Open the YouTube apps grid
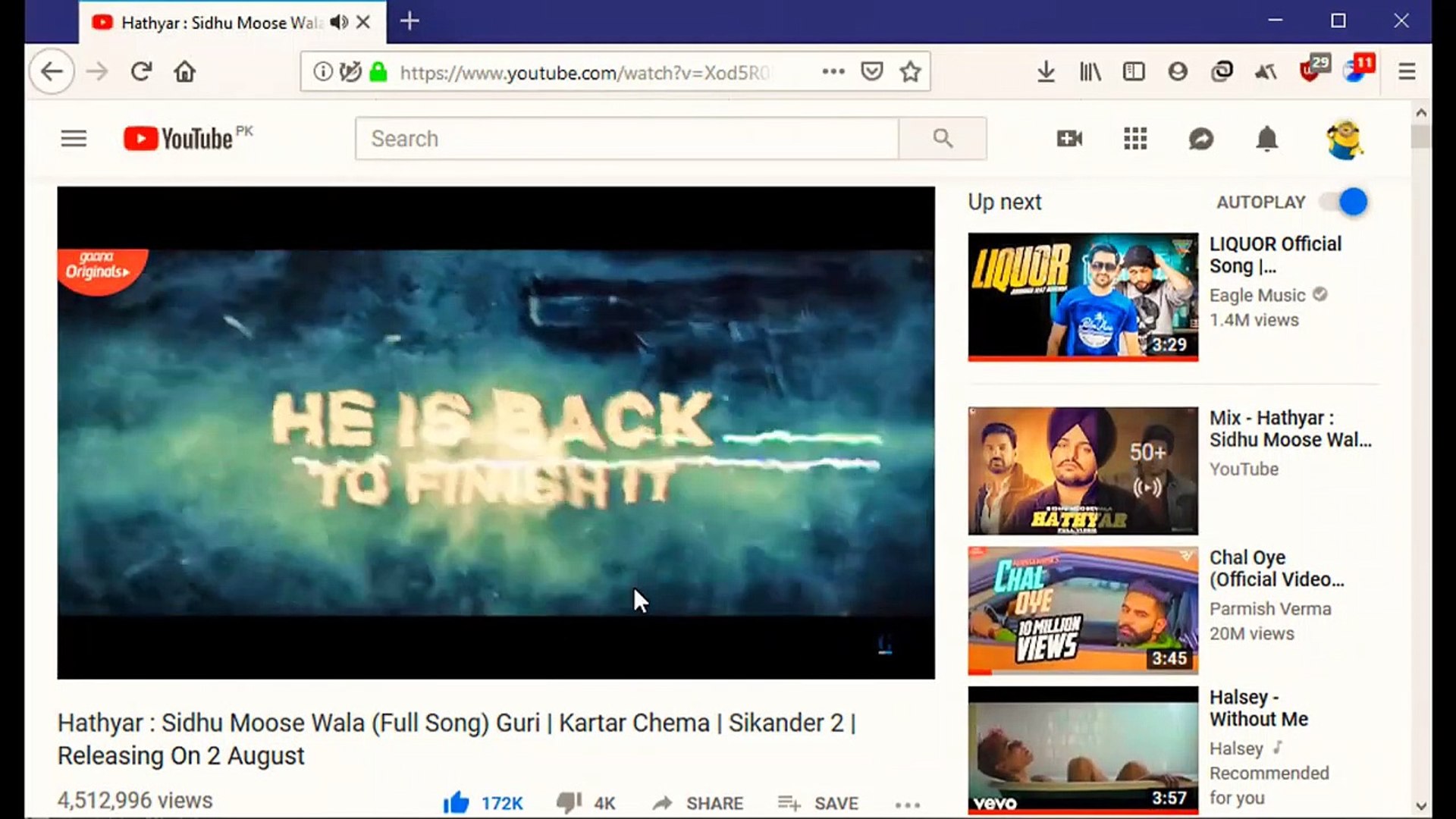The height and width of the screenshot is (819, 1456). (x=1135, y=139)
